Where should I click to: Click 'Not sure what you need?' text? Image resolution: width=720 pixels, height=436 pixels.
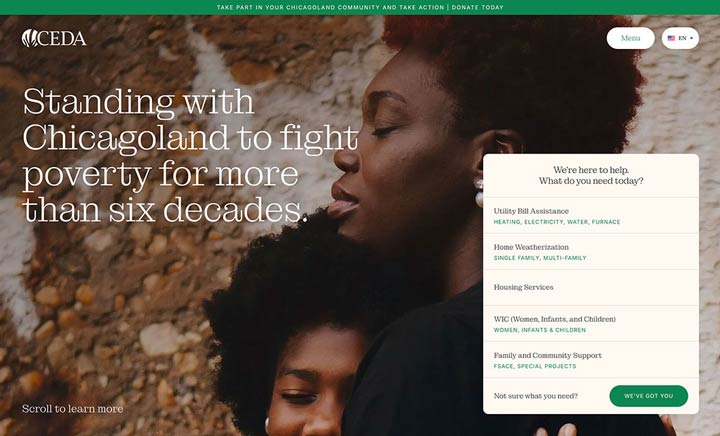[x=535, y=396]
